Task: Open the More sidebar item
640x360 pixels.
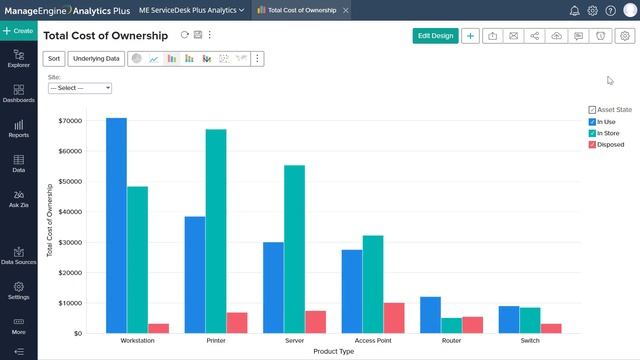Action: [x=18, y=326]
